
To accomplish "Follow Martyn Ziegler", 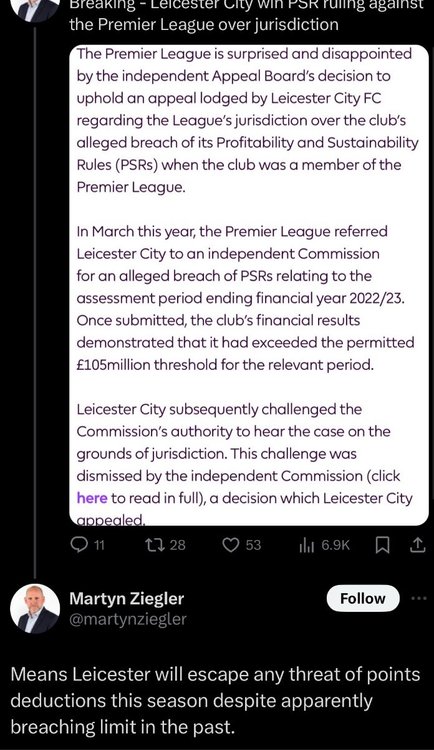I will click(363, 598).
